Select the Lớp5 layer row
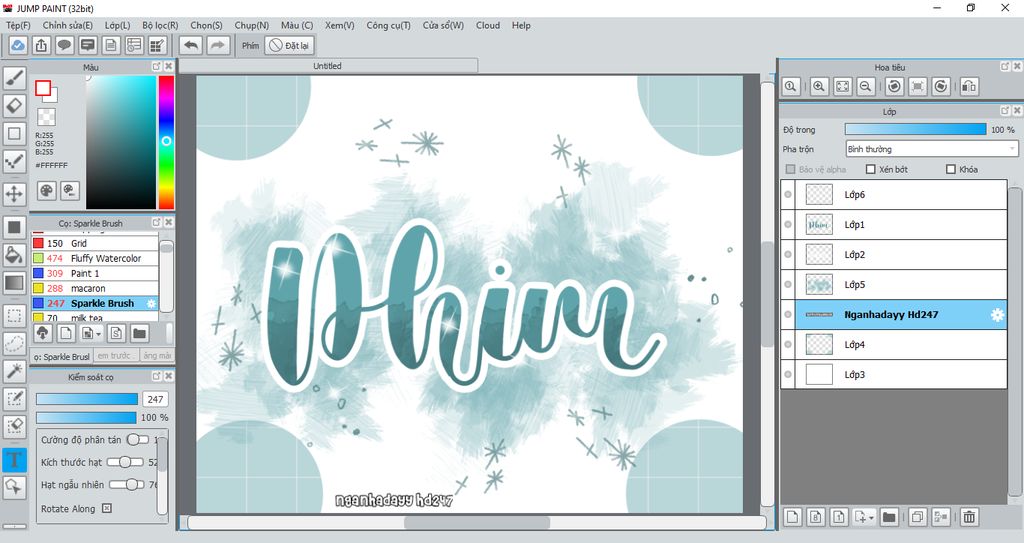This screenshot has width=1024, height=543. tap(894, 284)
